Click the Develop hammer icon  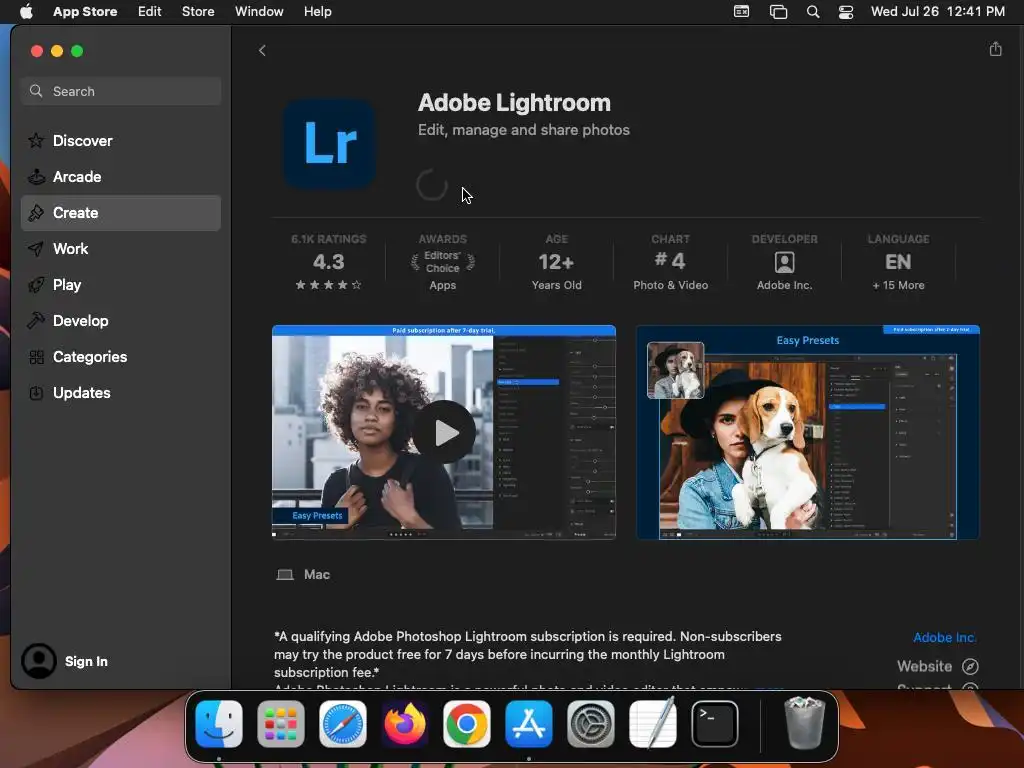[x=36, y=321]
